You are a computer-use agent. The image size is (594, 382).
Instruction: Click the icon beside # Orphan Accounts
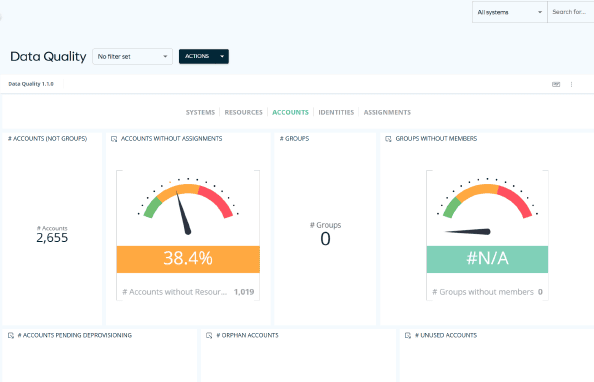click(209, 335)
